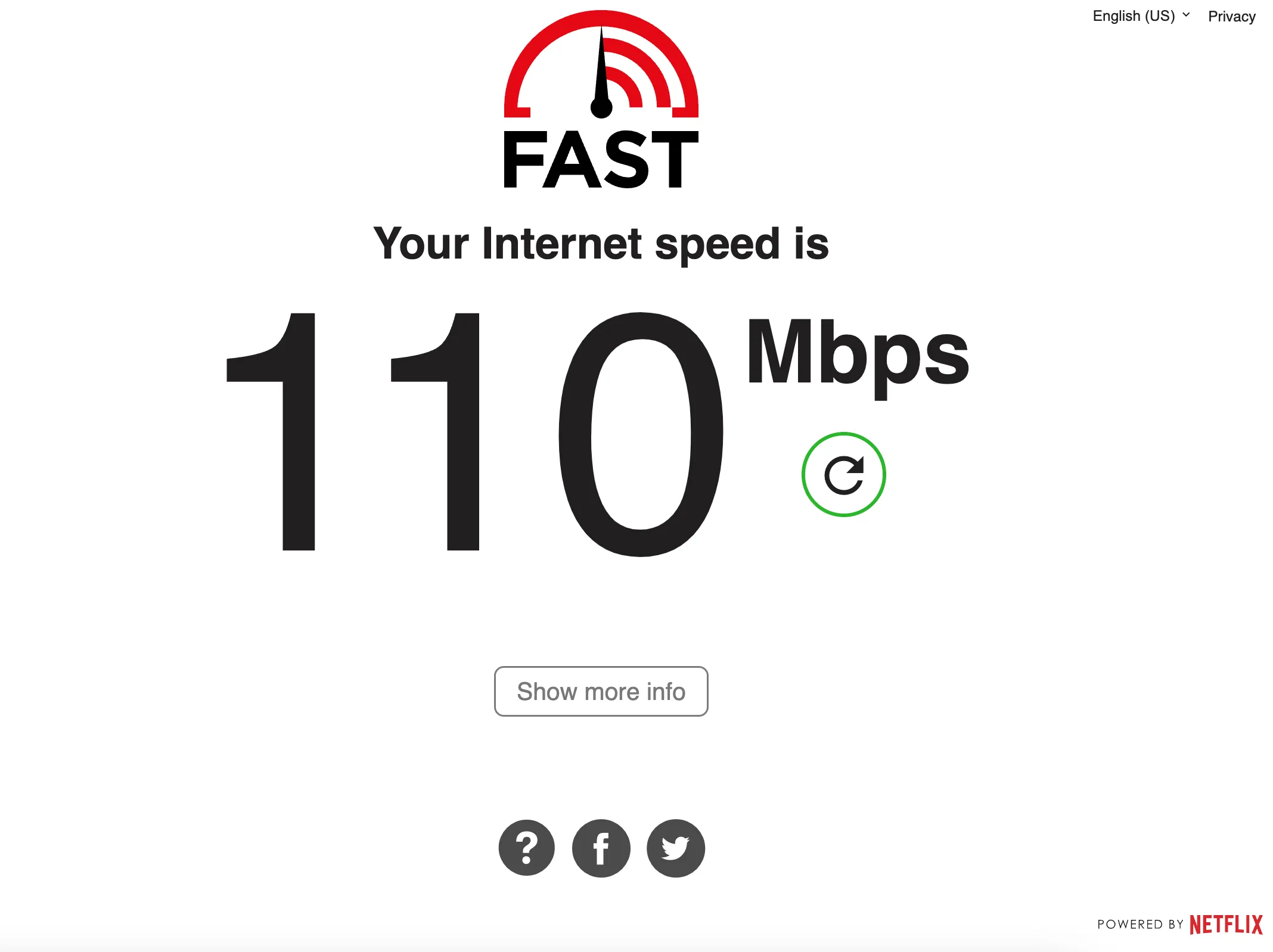
Task: Click the 110 speed result number
Action: (475, 434)
